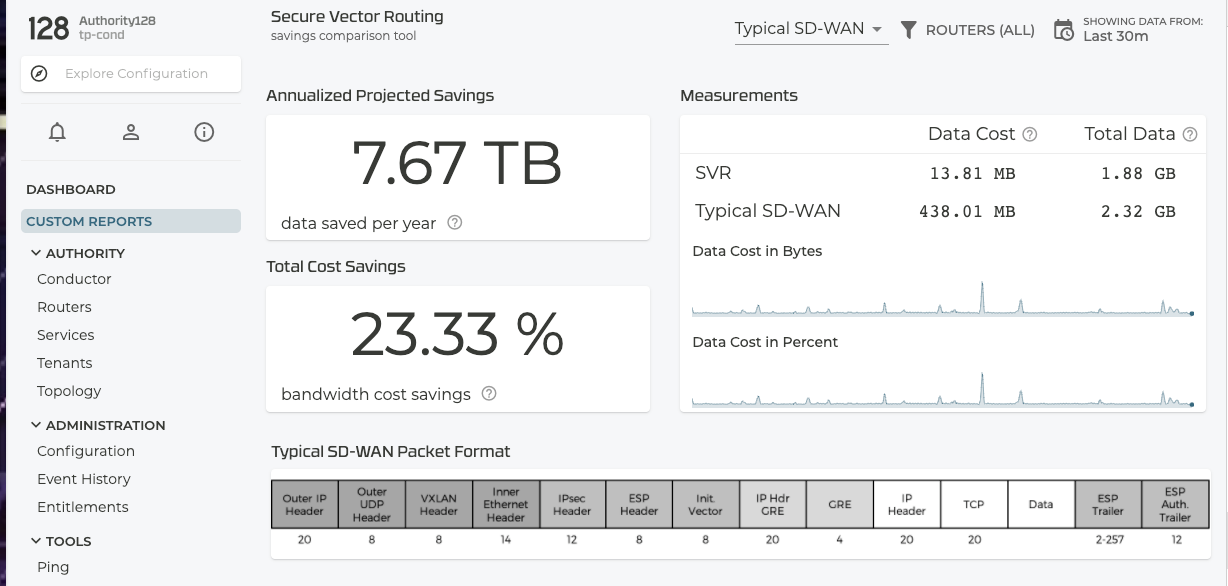
Task: Click the Data Cost in Bytes chart
Action: [941, 296]
